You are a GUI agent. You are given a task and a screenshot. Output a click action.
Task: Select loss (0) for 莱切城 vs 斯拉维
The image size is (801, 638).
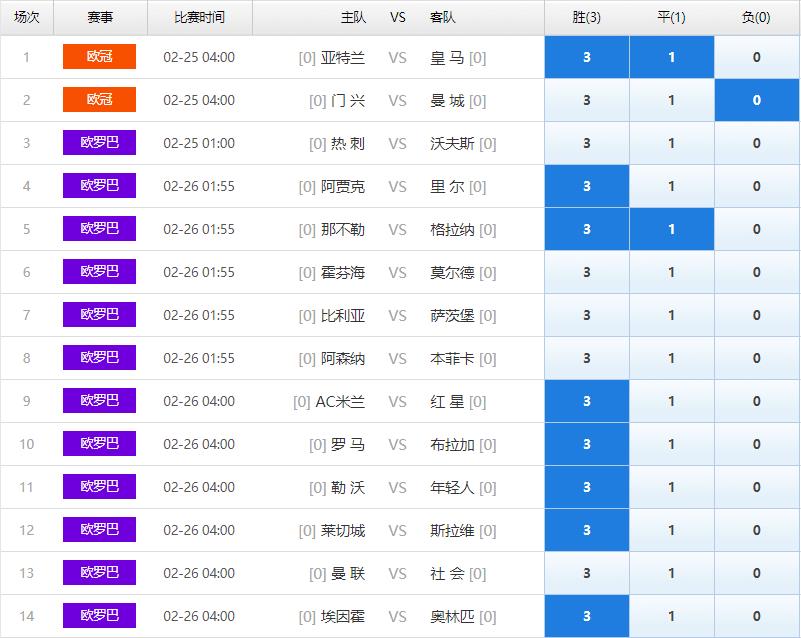pos(757,530)
